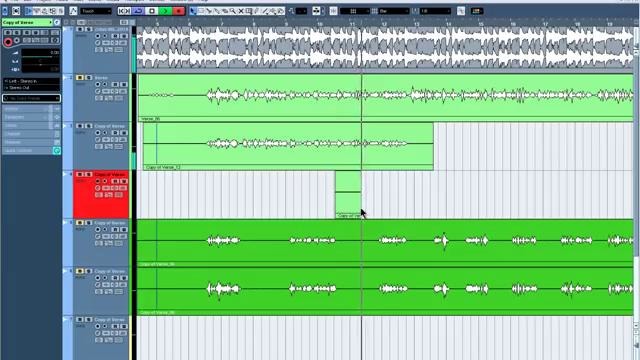The width and height of the screenshot is (640, 360).
Task: Expand arrow on track 6 row
Action: click(x=64, y=271)
